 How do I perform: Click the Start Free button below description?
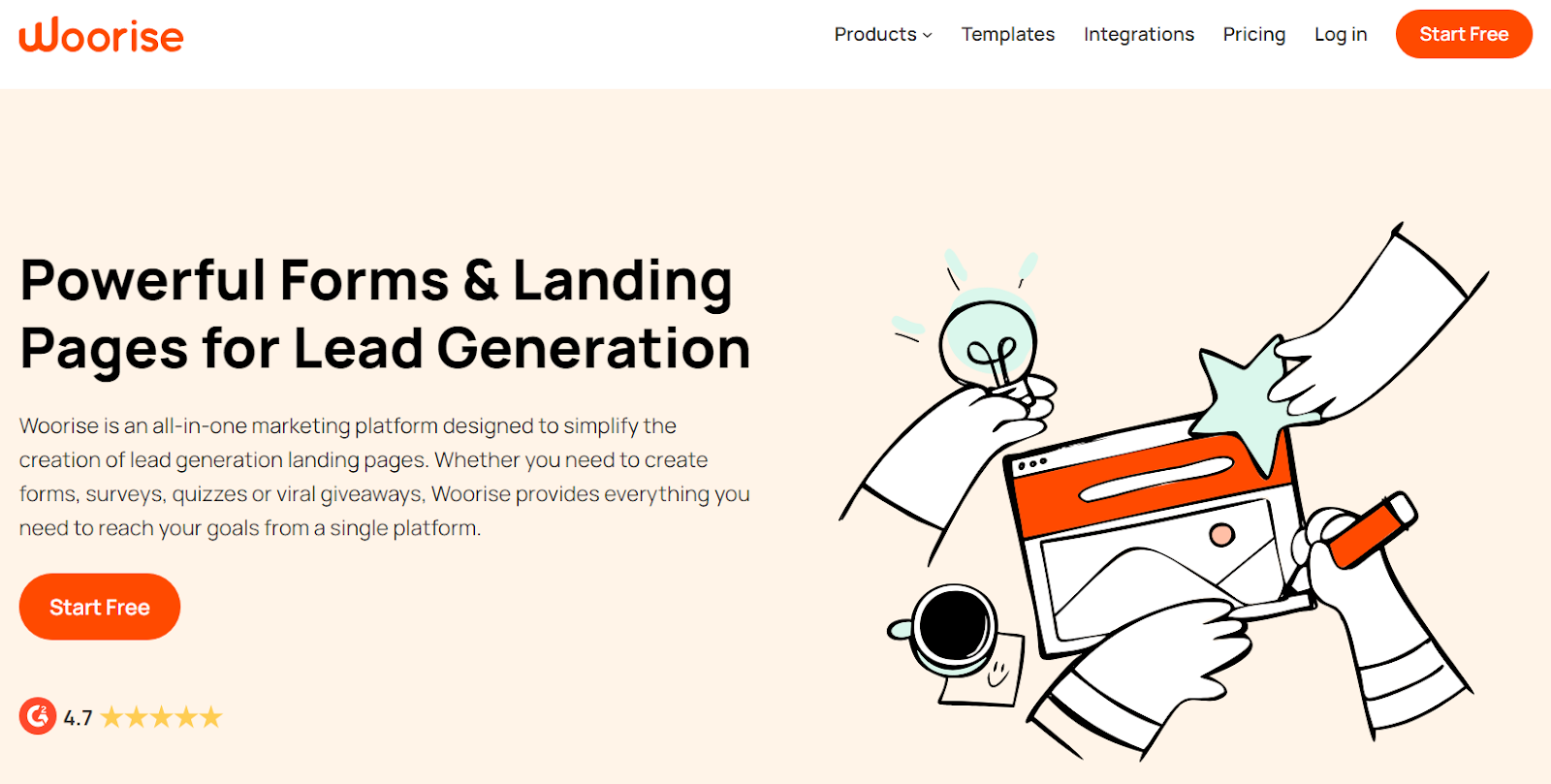(x=100, y=607)
